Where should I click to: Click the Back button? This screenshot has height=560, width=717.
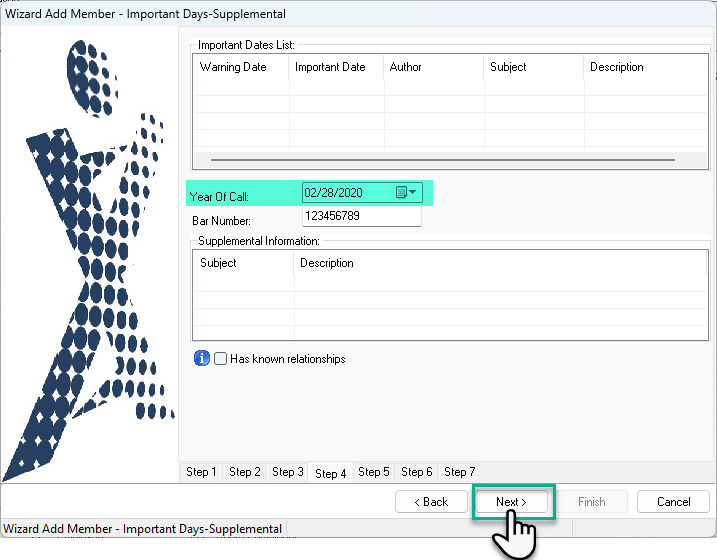[x=431, y=502]
